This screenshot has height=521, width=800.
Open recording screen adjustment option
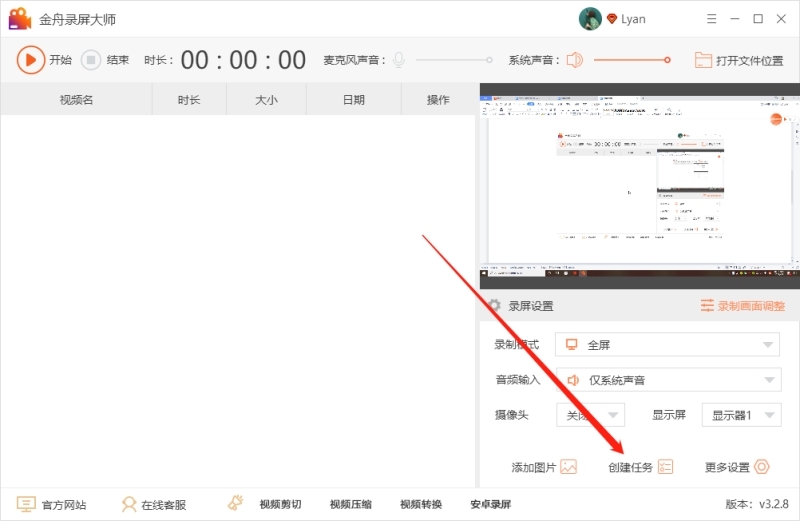coord(741,306)
